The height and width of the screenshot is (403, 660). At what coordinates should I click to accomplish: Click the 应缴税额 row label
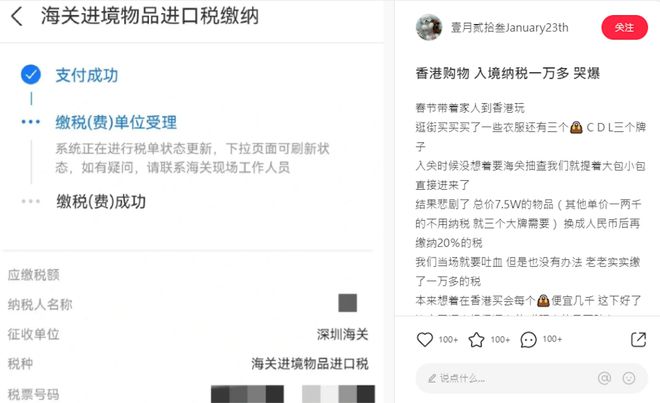(x=34, y=275)
